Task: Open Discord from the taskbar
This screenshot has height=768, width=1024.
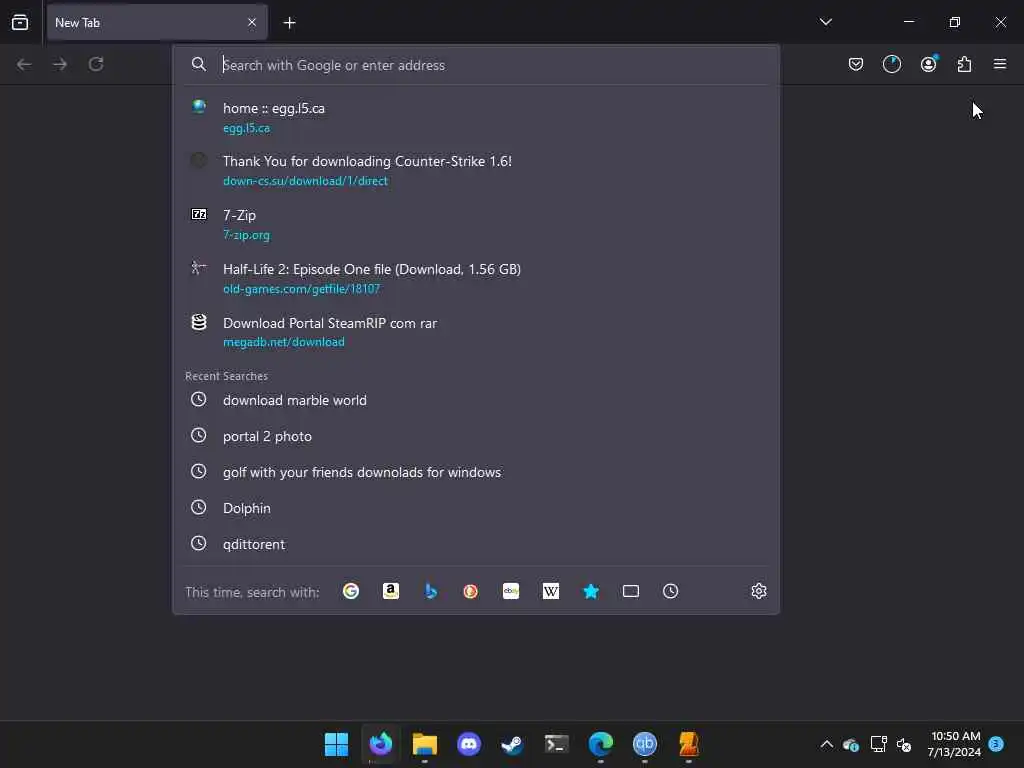Action: 469,744
